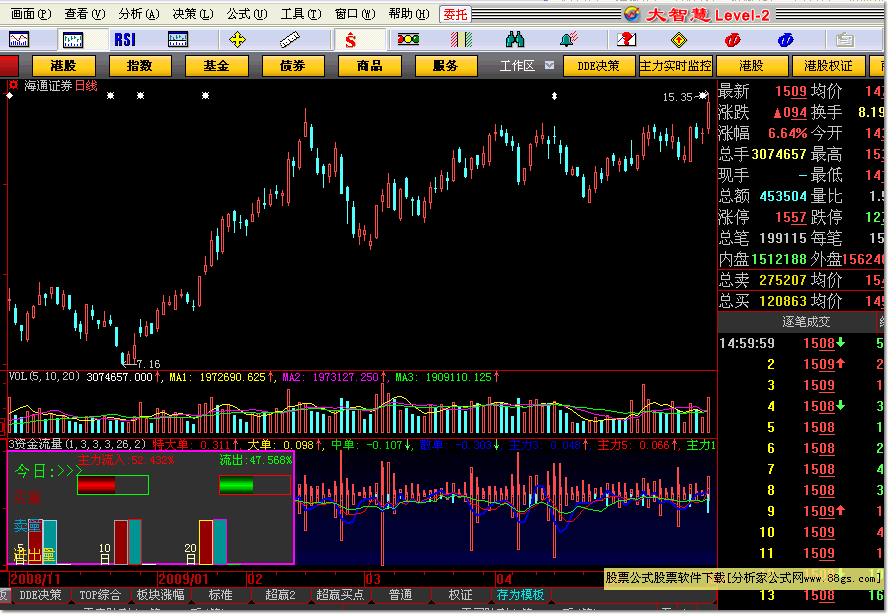The width and height of the screenshot is (891, 616).
Task: Open the traffic light signal icon
Action: 408,40
